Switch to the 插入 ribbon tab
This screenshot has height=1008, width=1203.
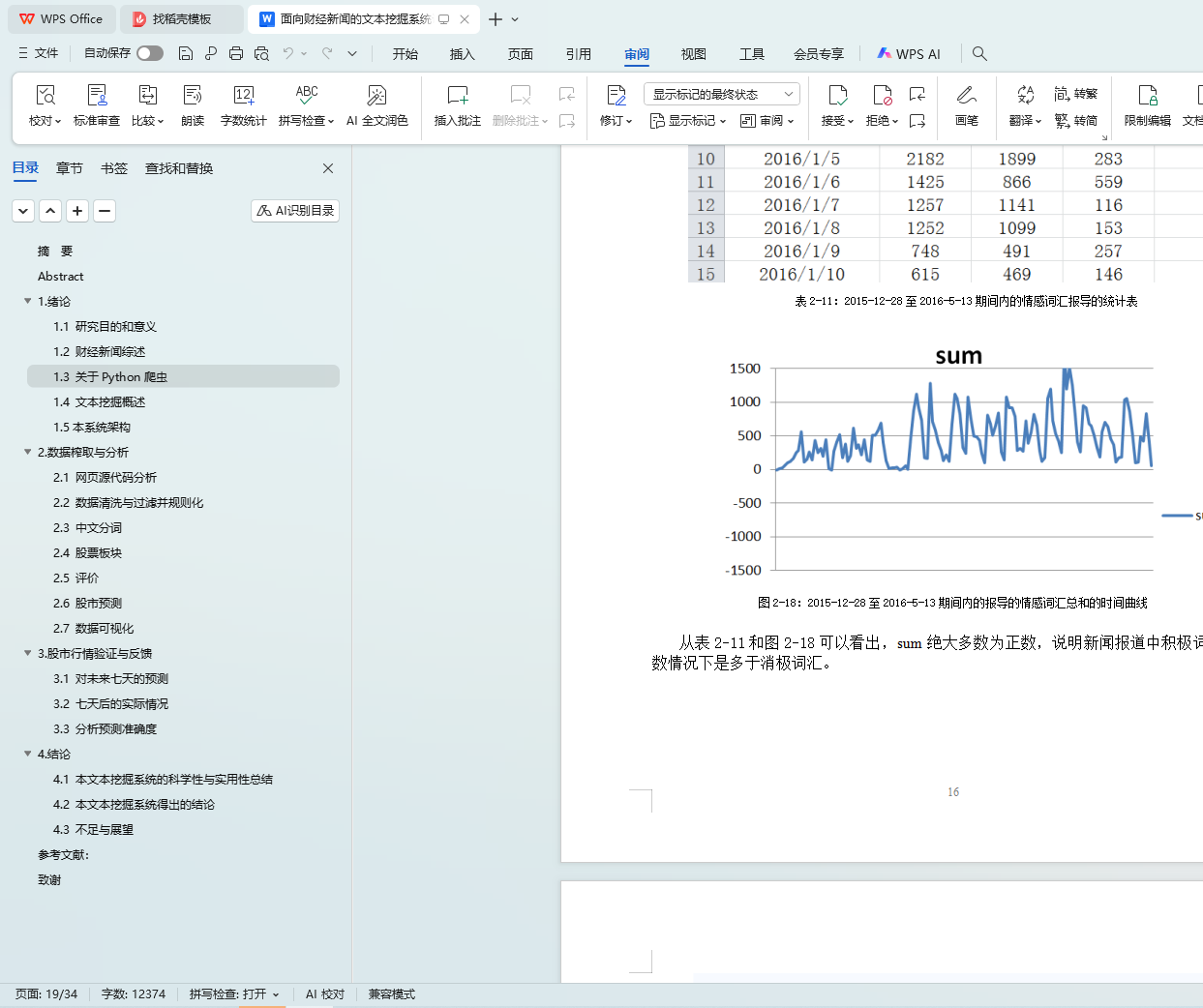(463, 54)
